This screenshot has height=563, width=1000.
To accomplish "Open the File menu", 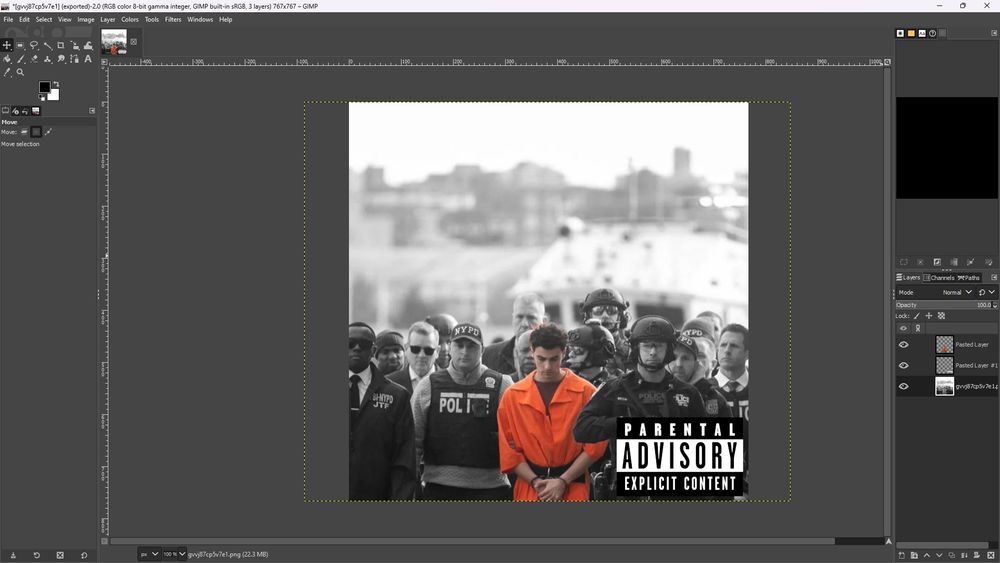I will (x=8, y=19).
